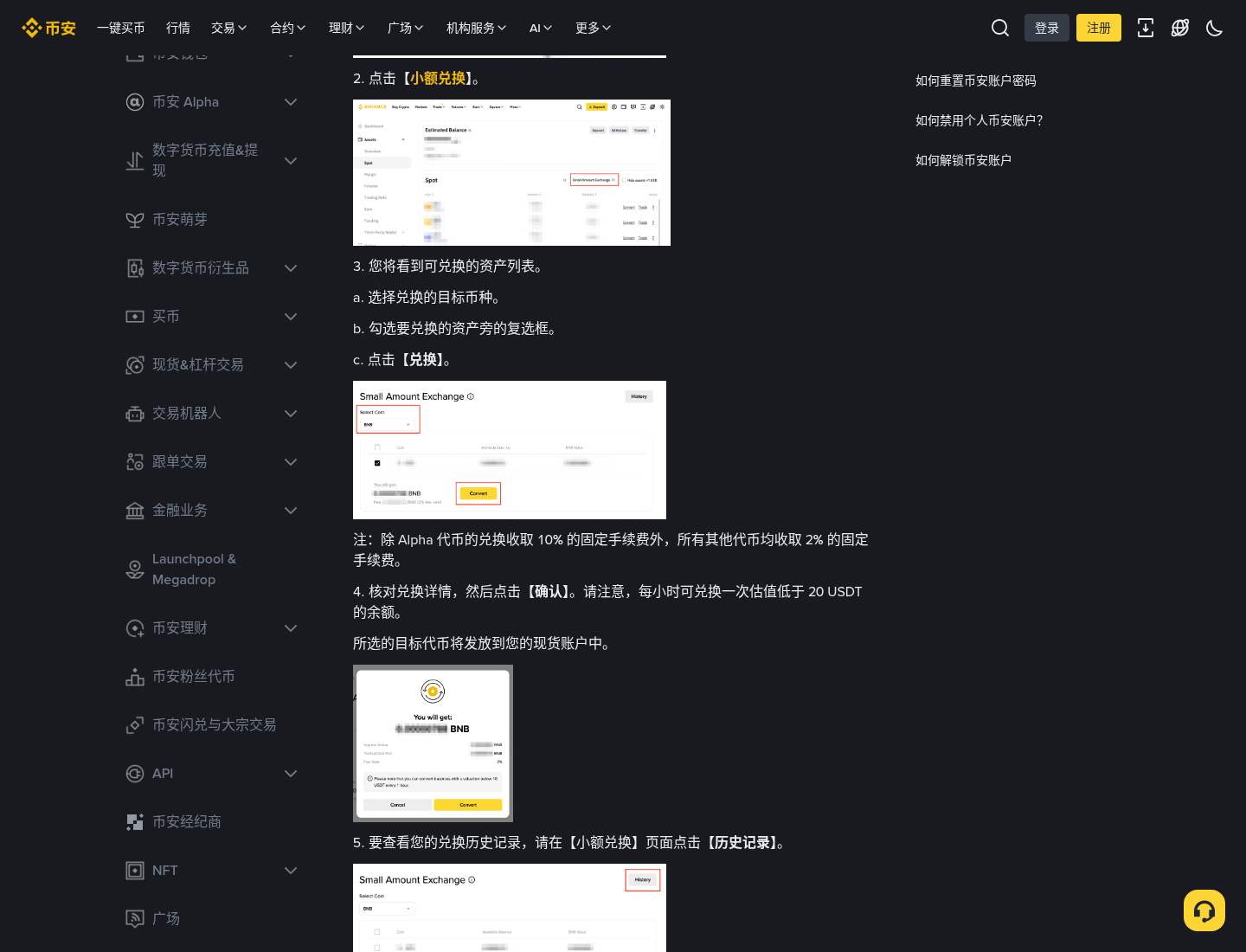This screenshot has height=952, width=1246.
Task: Open 如何禁用个人币安账户? article link
Action: click(979, 120)
